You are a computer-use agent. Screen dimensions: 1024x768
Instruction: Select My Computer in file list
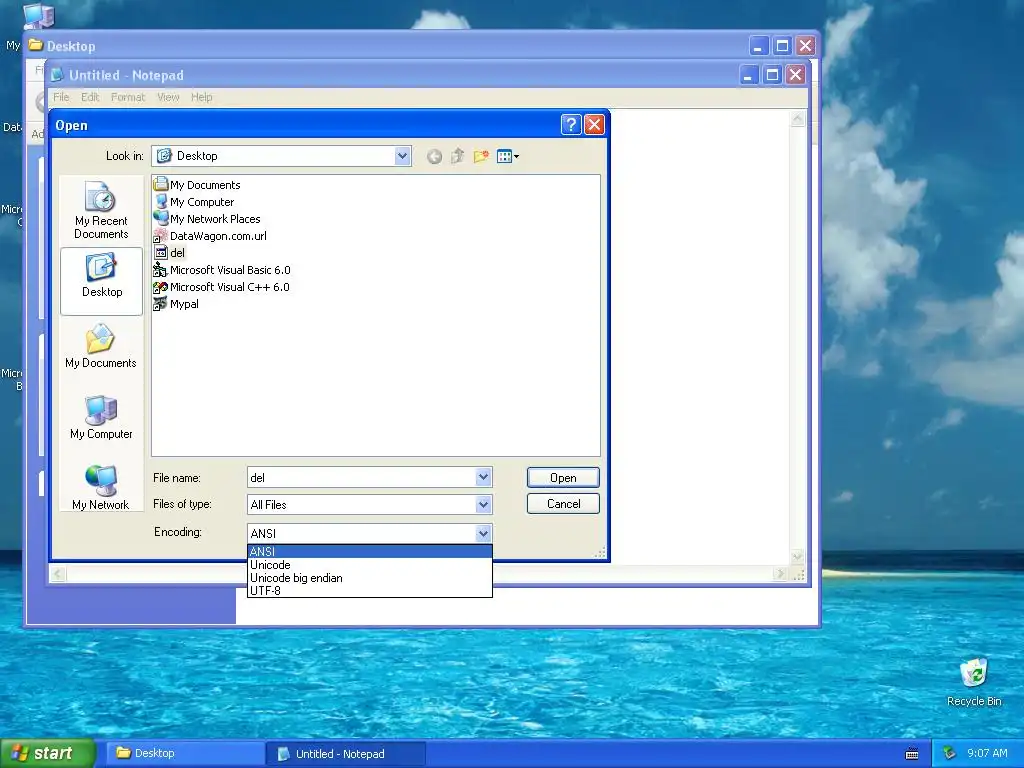(x=194, y=202)
